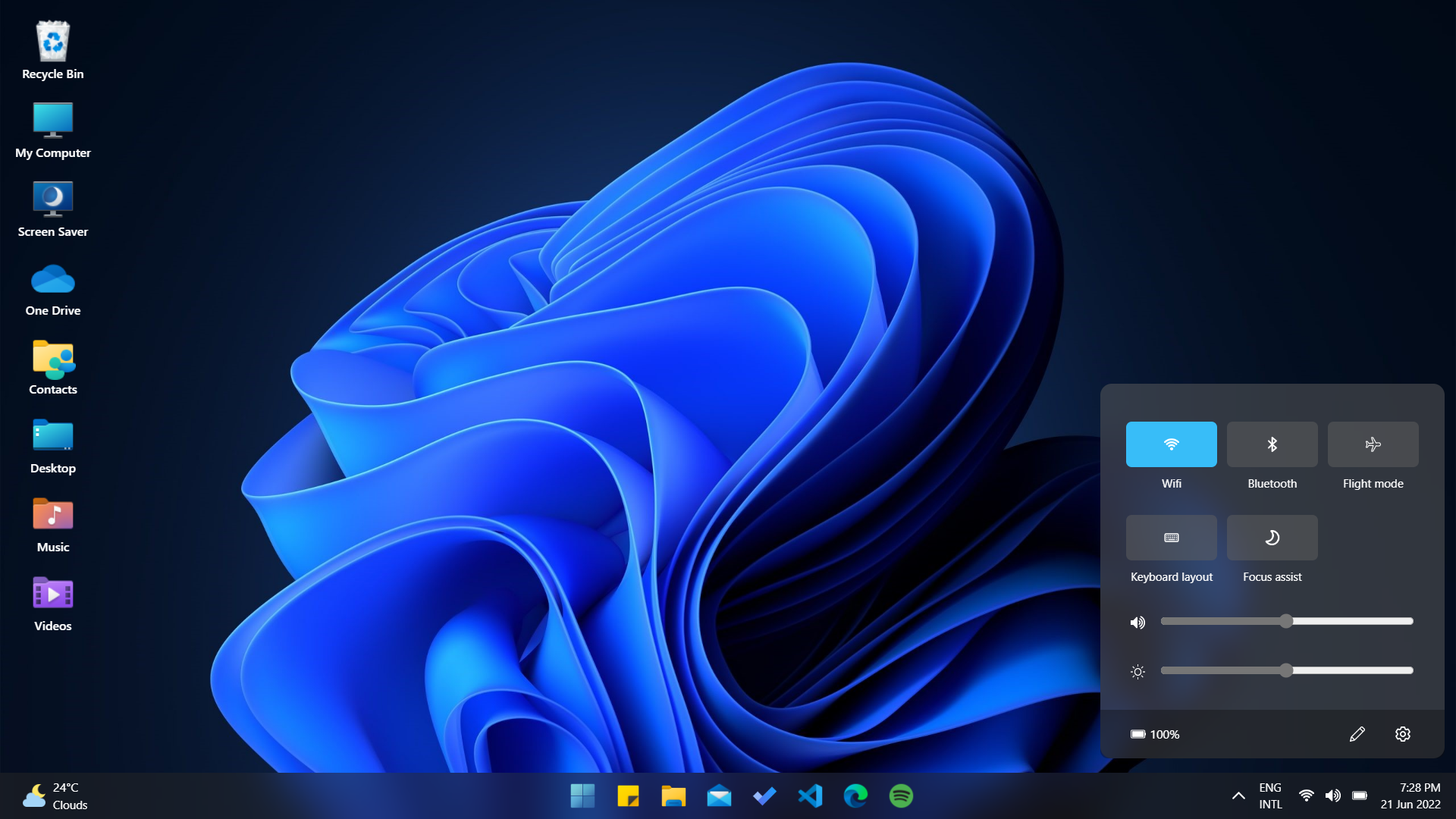Image resolution: width=1456 pixels, height=819 pixels.
Task: Open the Microsoft To Do checkmark icon
Action: tap(764, 796)
